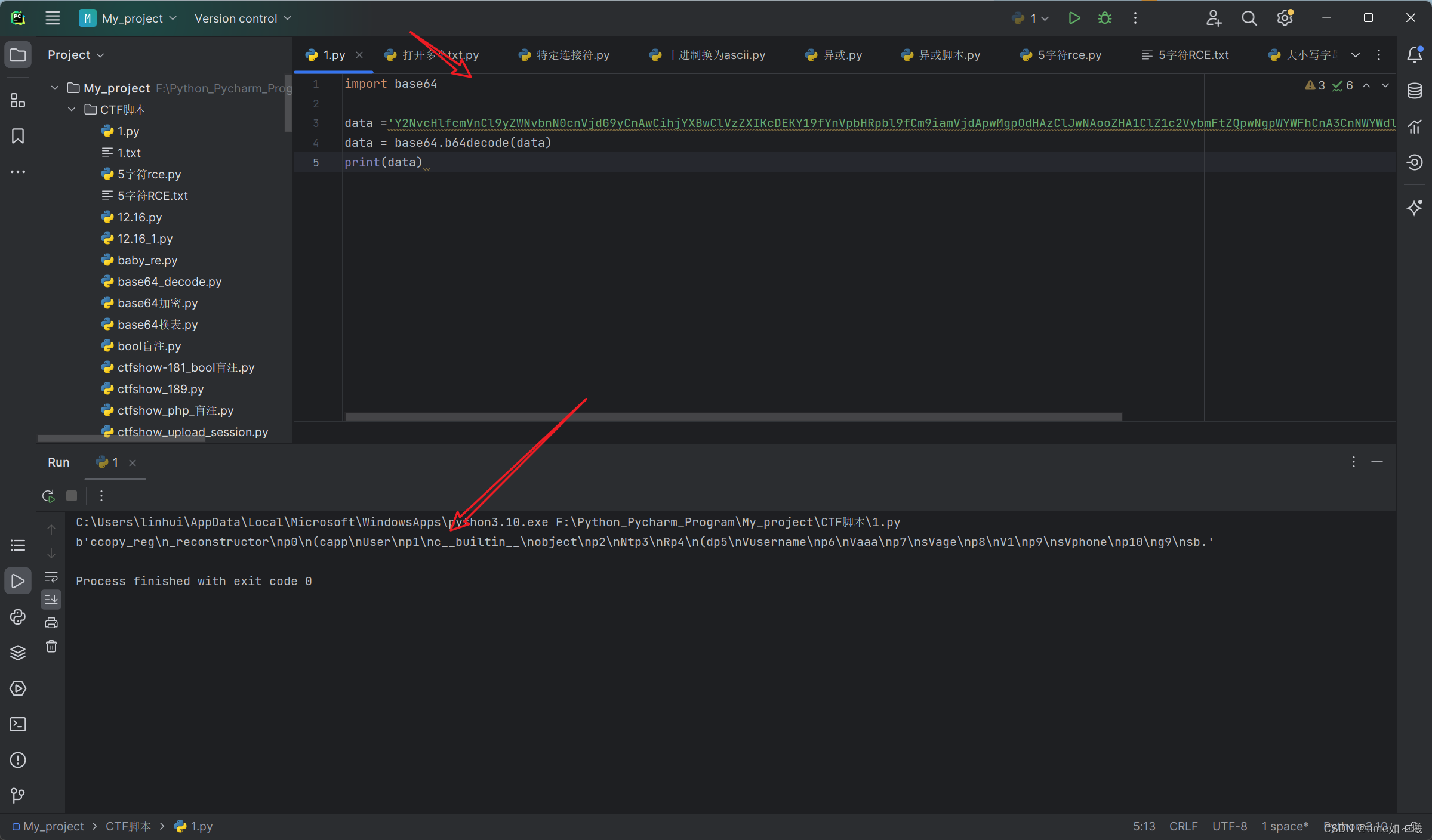Open IDE settings gear
The width and height of the screenshot is (1432, 840).
(x=1285, y=18)
